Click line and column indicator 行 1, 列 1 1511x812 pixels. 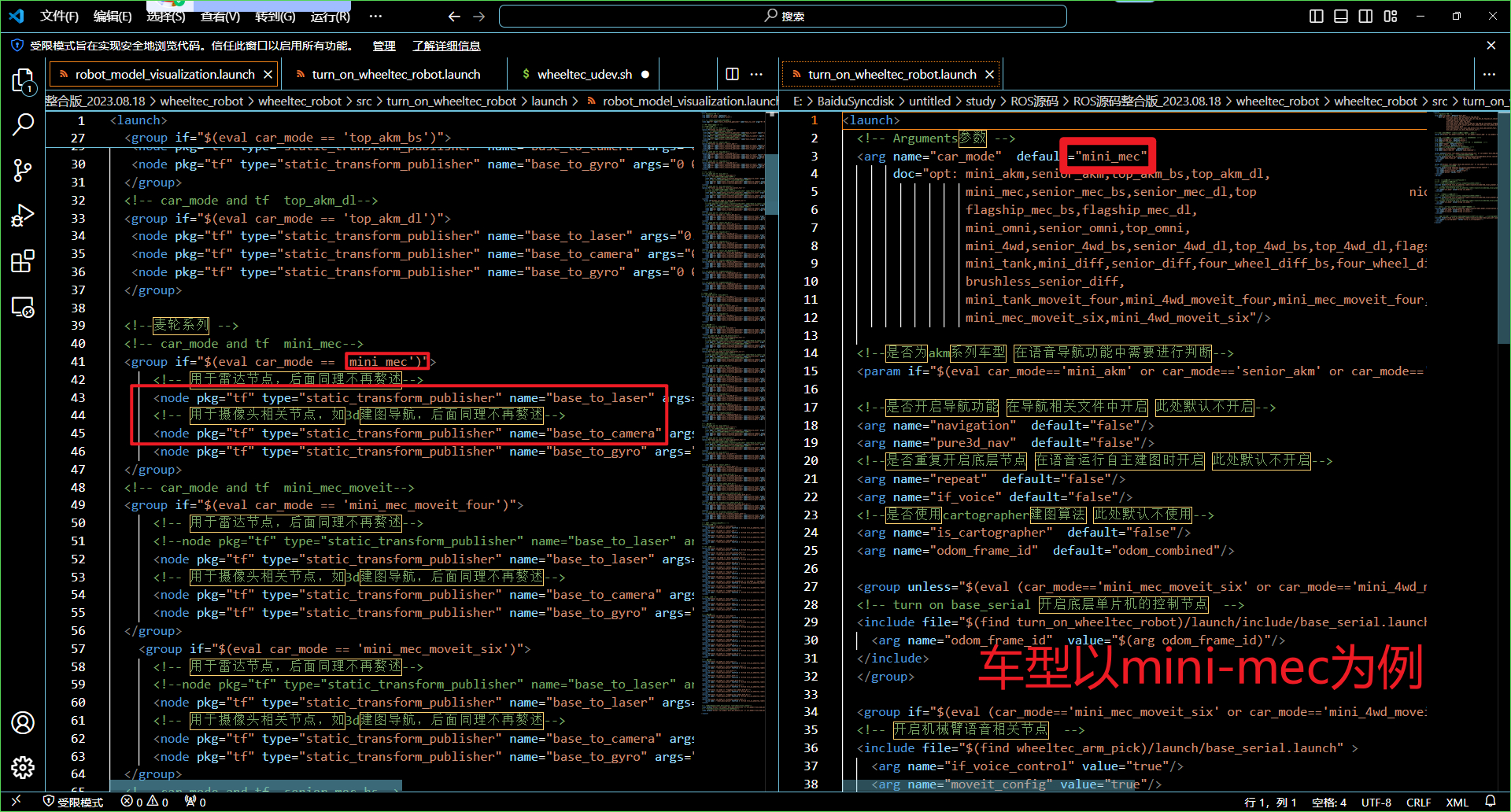point(1270,802)
